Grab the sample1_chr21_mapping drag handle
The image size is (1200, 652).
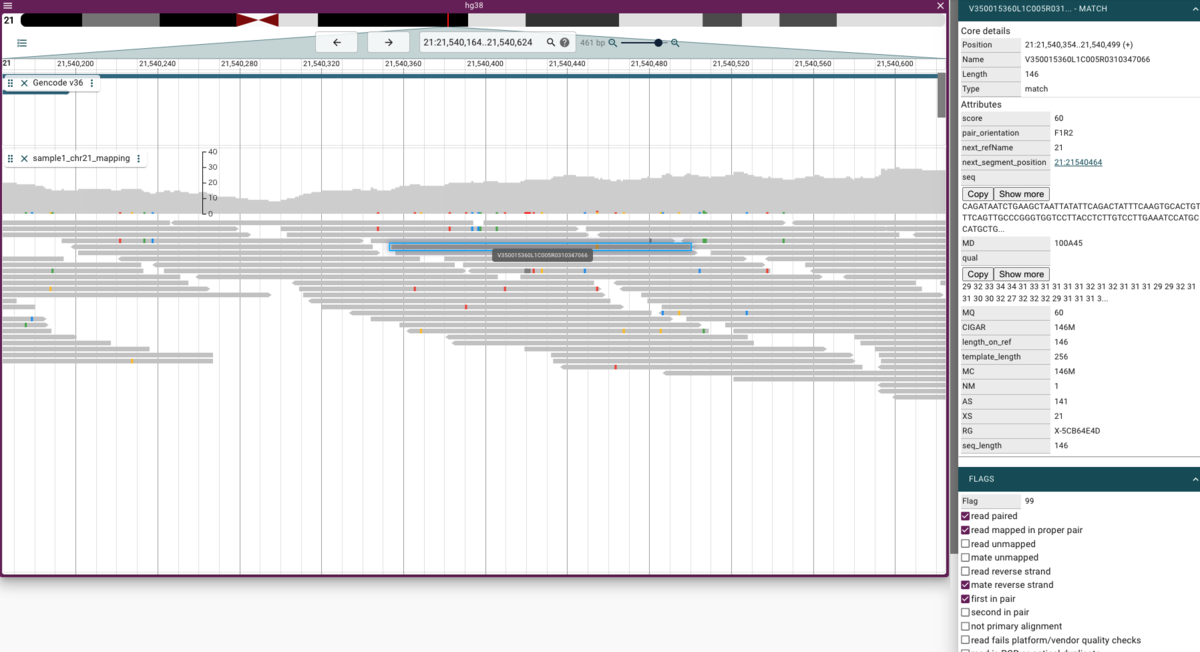click(11, 158)
